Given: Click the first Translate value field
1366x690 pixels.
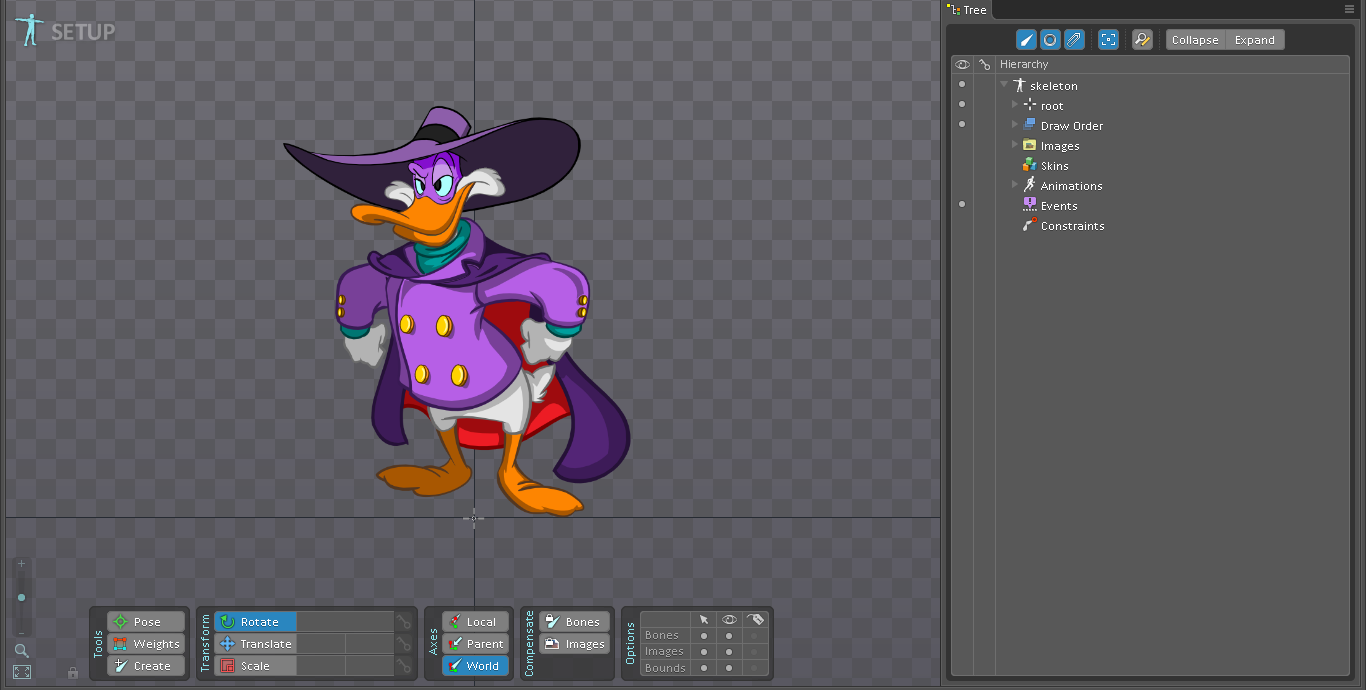Looking at the screenshot, I should 321,644.
